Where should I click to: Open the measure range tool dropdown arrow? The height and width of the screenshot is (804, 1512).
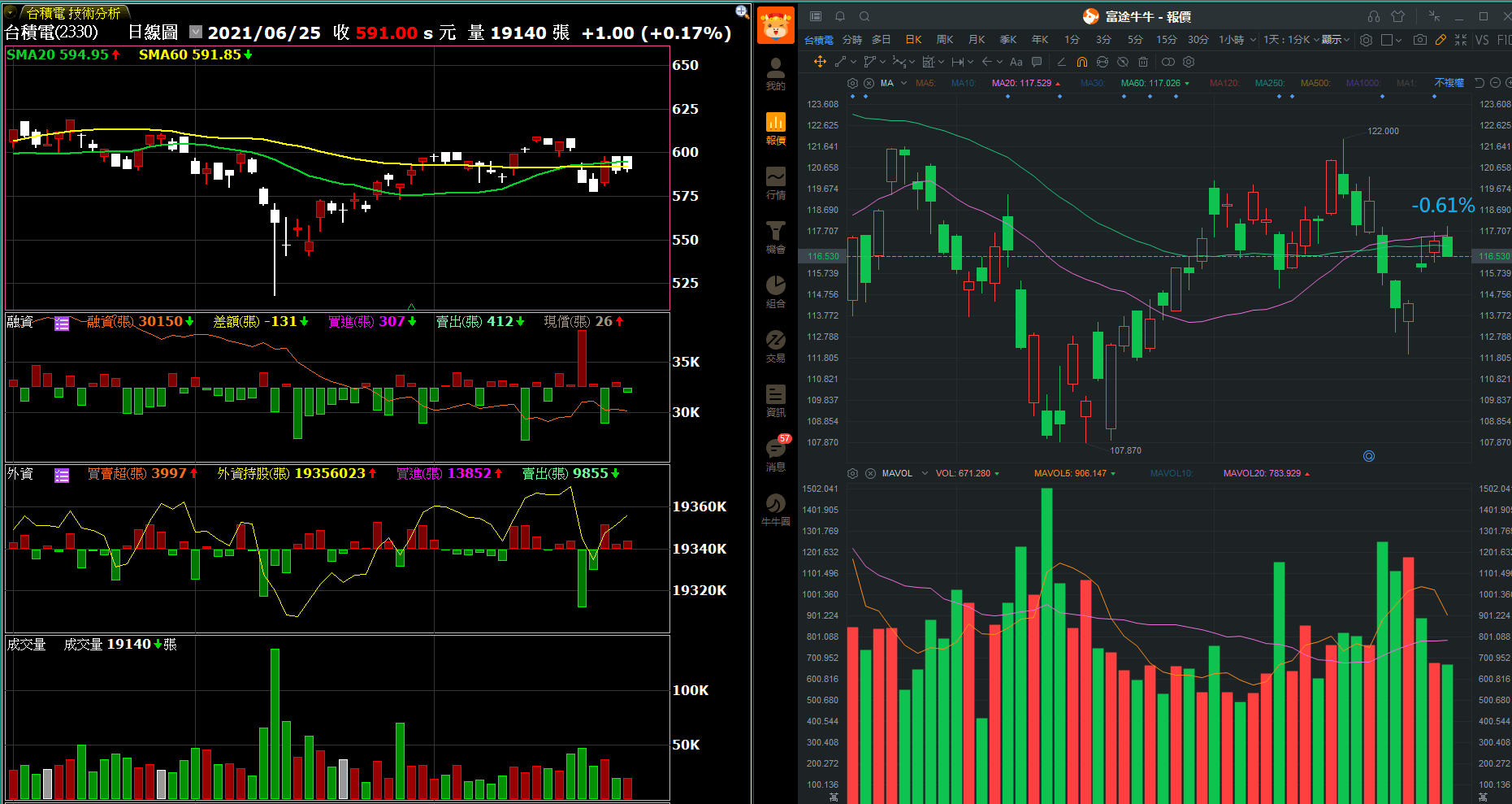coord(970,62)
